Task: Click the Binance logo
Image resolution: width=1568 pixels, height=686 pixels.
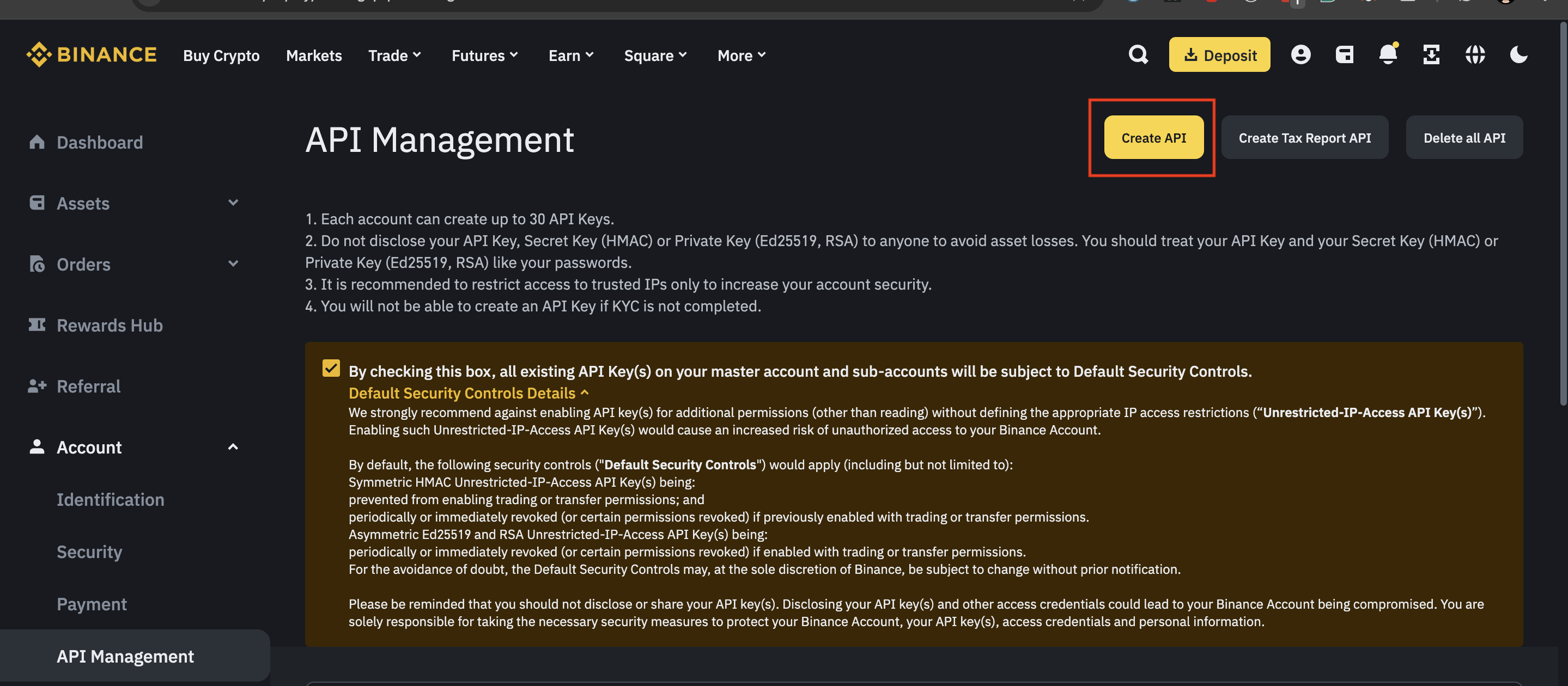Action: [92, 54]
